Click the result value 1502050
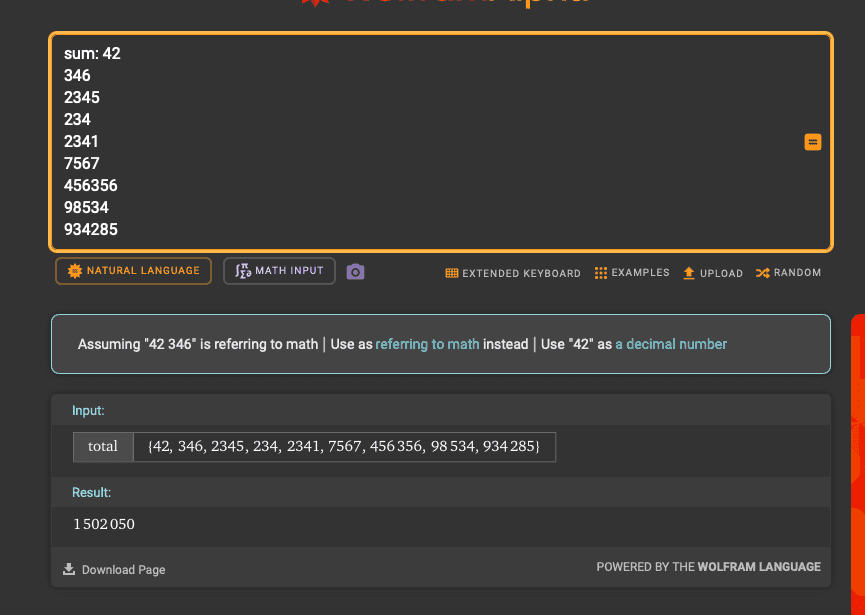The width and height of the screenshot is (865, 615). [x=104, y=525]
